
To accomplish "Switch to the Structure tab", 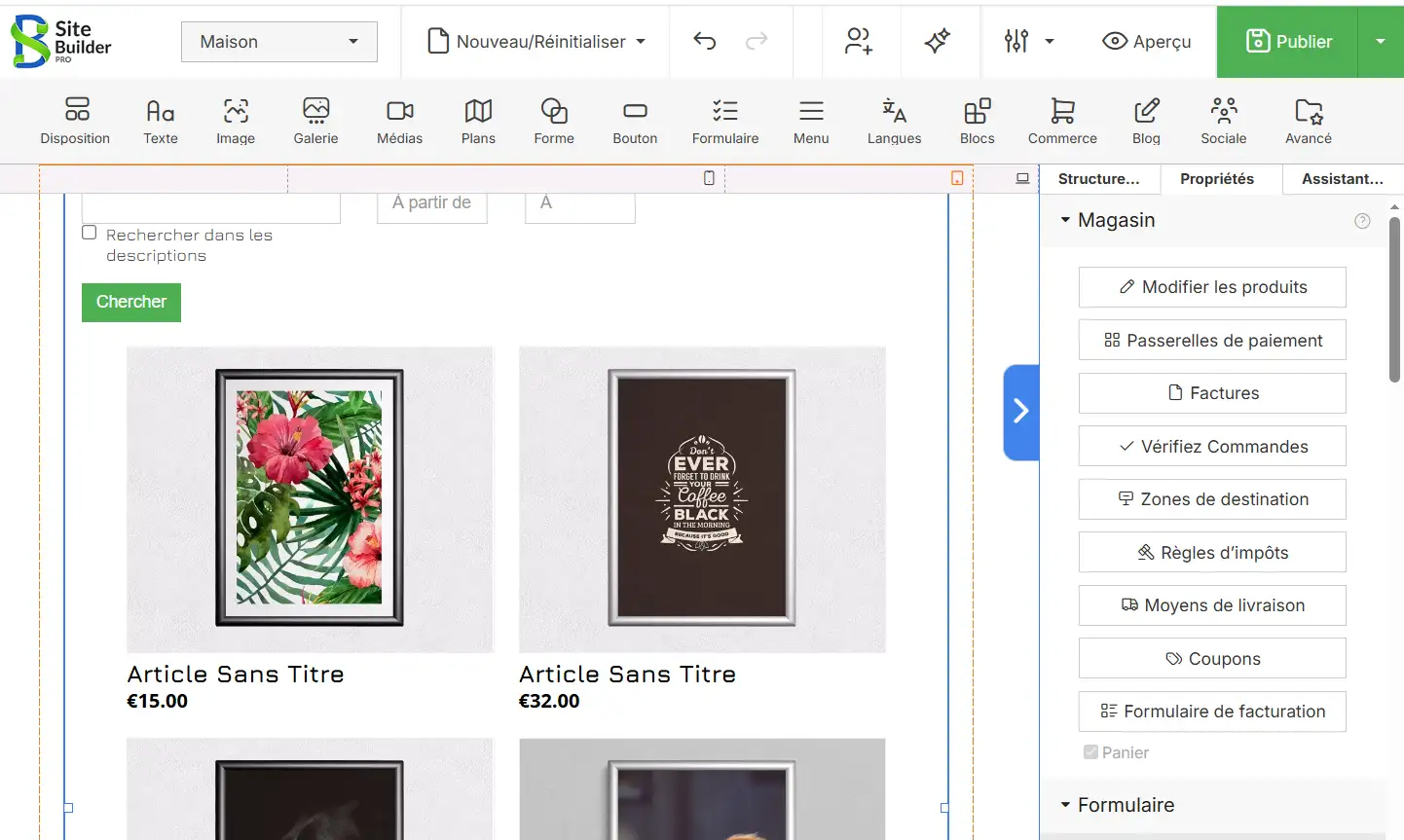I will point(1098,179).
